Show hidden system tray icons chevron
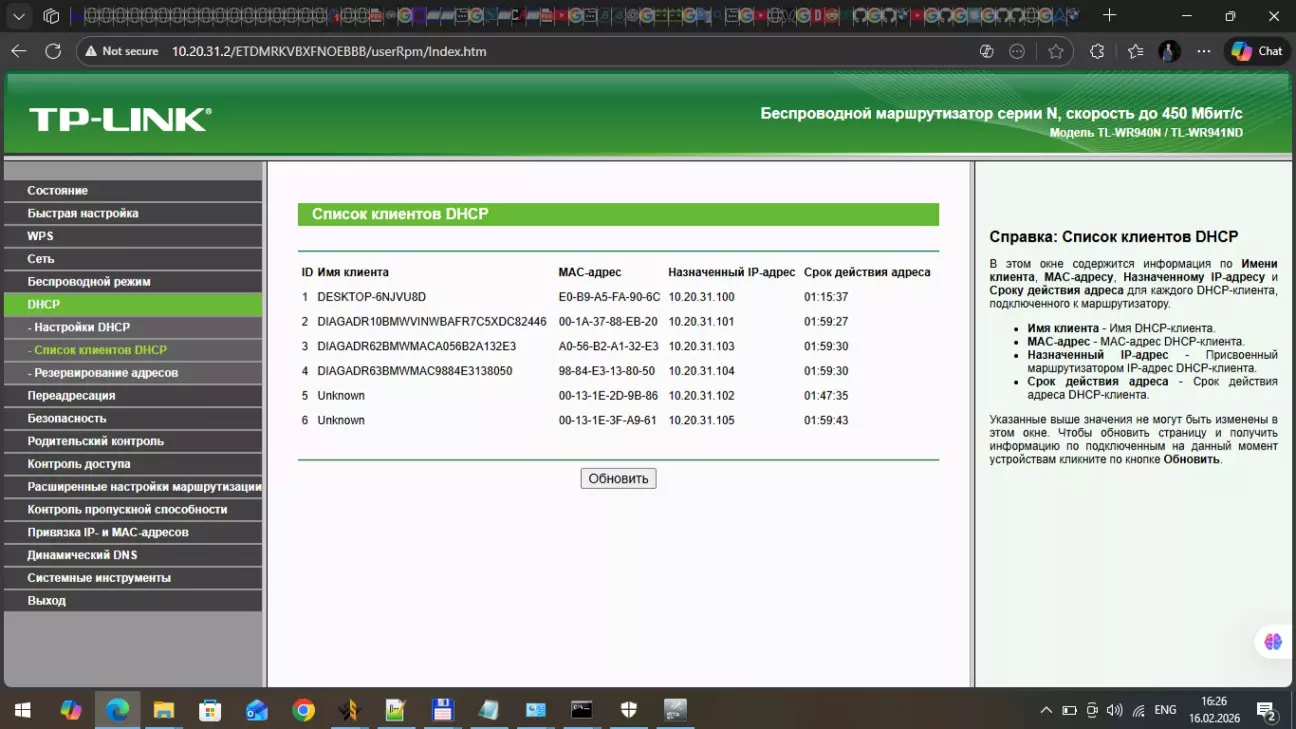Screen dimensions: 1296x729 coord(1046,710)
